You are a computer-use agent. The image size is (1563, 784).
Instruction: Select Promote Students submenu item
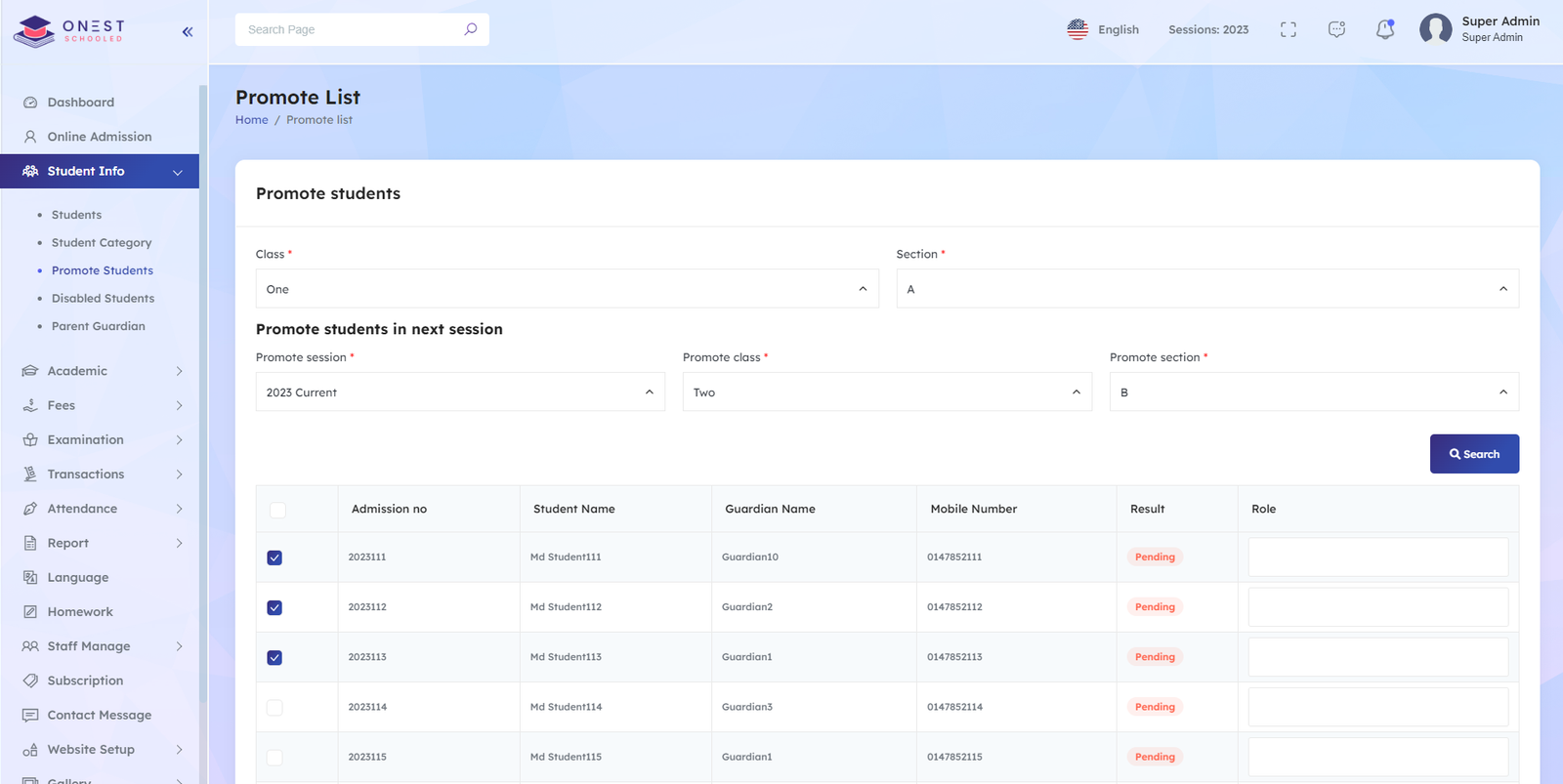[103, 270]
